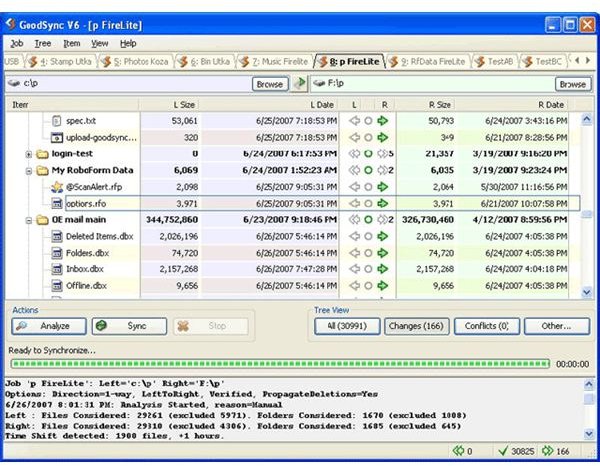Set spec.txt to copy right arrow
Screen dimensions: 600x466
(382, 121)
